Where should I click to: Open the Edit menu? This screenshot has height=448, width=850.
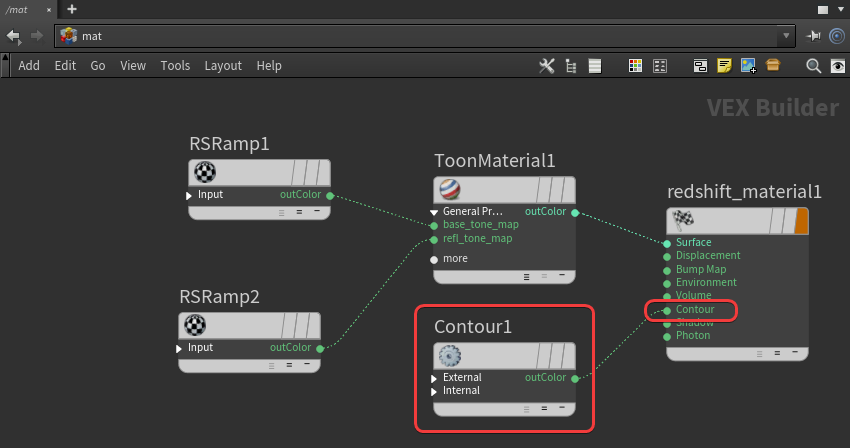tap(65, 66)
